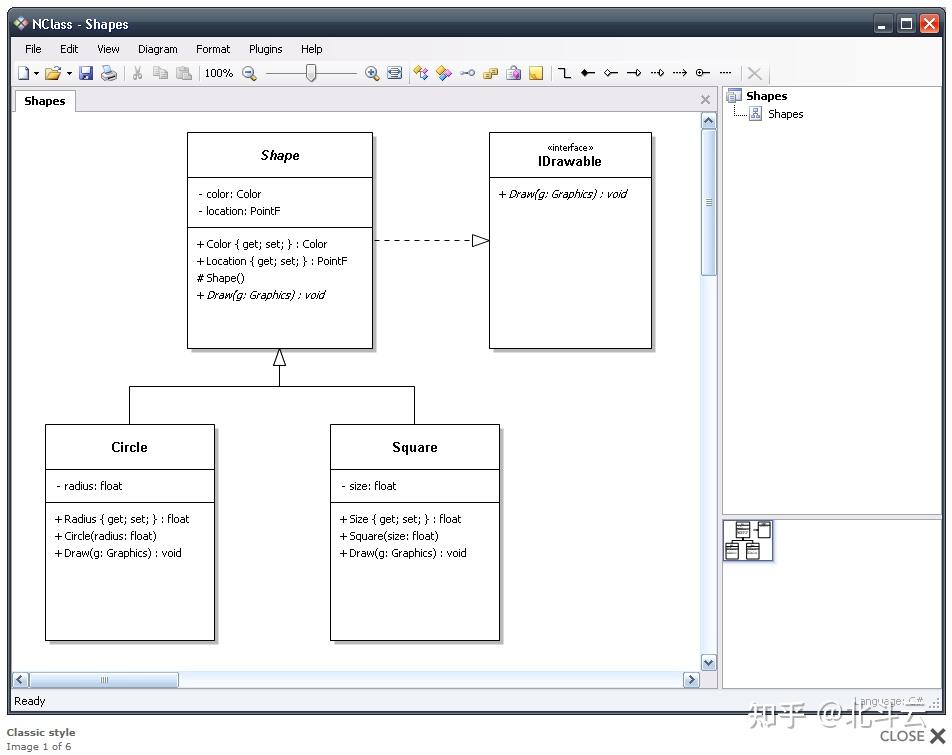Cut the selected diagram element

pyautogui.click(x=136, y=73)
